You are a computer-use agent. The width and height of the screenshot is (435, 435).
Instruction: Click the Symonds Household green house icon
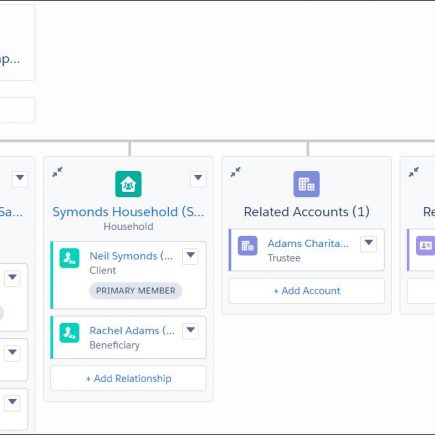128,184
